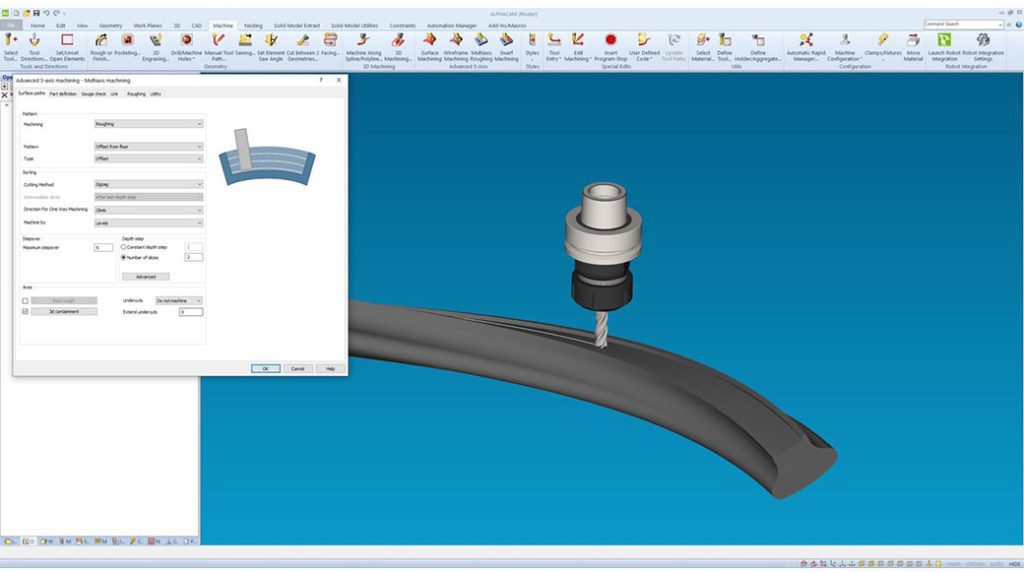The height and width of the screenshot is (573, 1024).
Task: Choose the Drill/Machine Holes tool
Action: click(185, 40)
